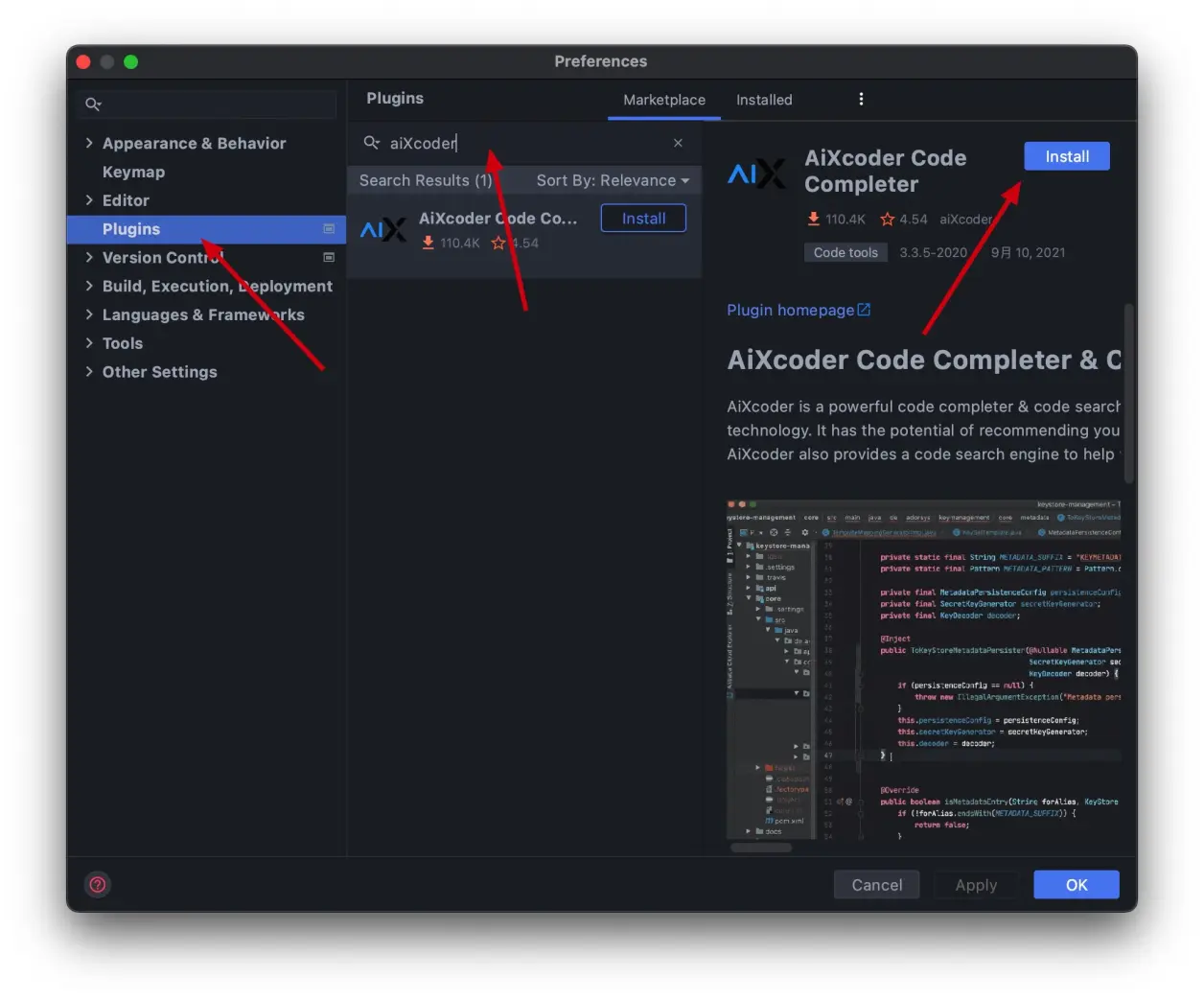The image size is (1204, 1000).
Task: Open the Sort By Relevance dropdown
Action: 613,180
